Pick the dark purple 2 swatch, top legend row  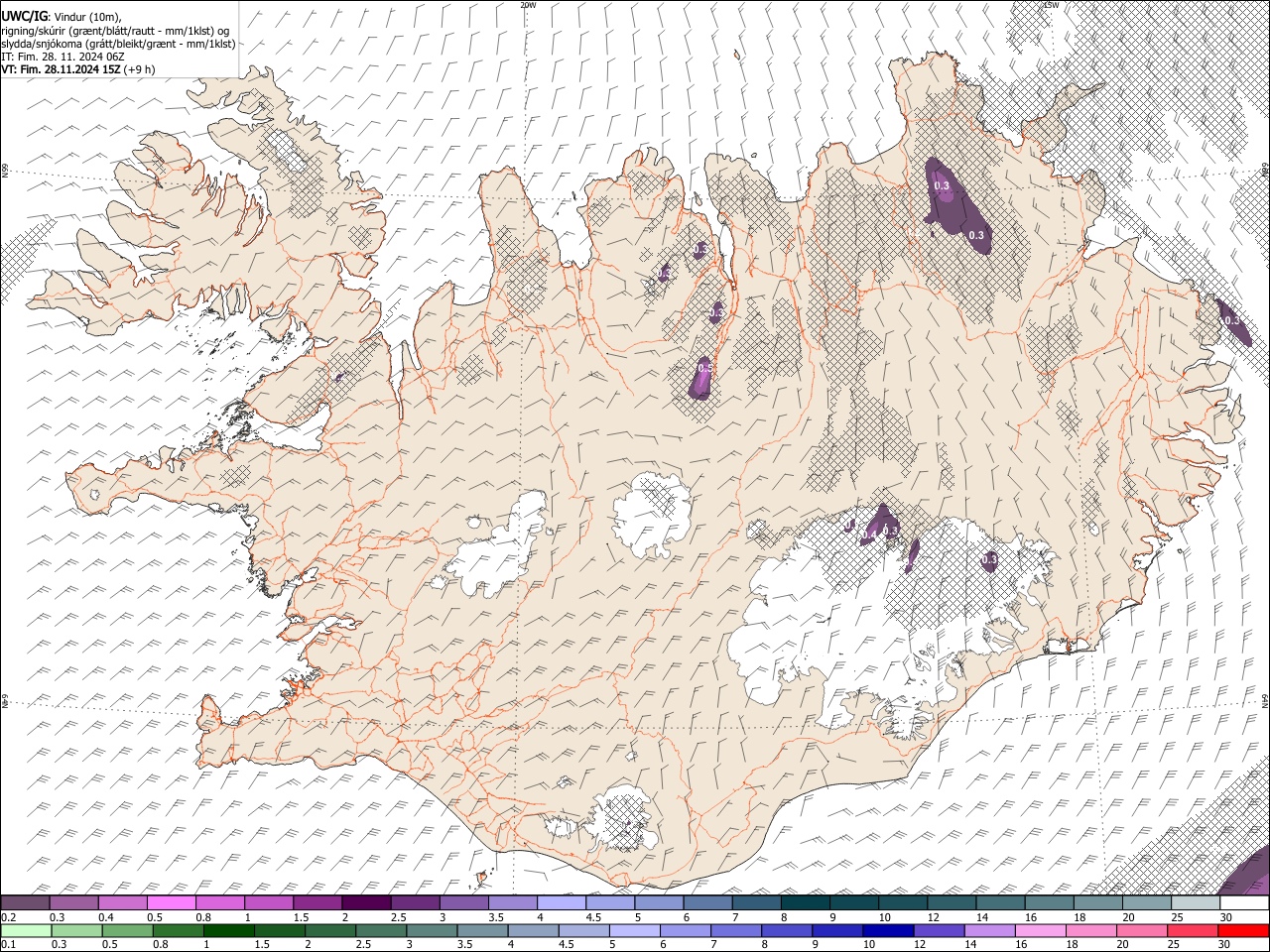point(366,903)
